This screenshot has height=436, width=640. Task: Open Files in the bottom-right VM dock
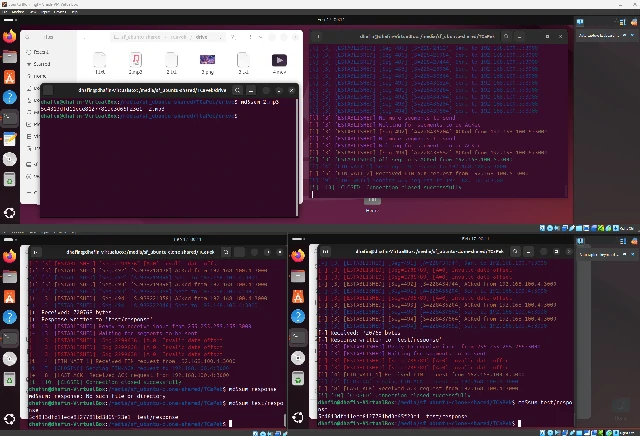298,276
